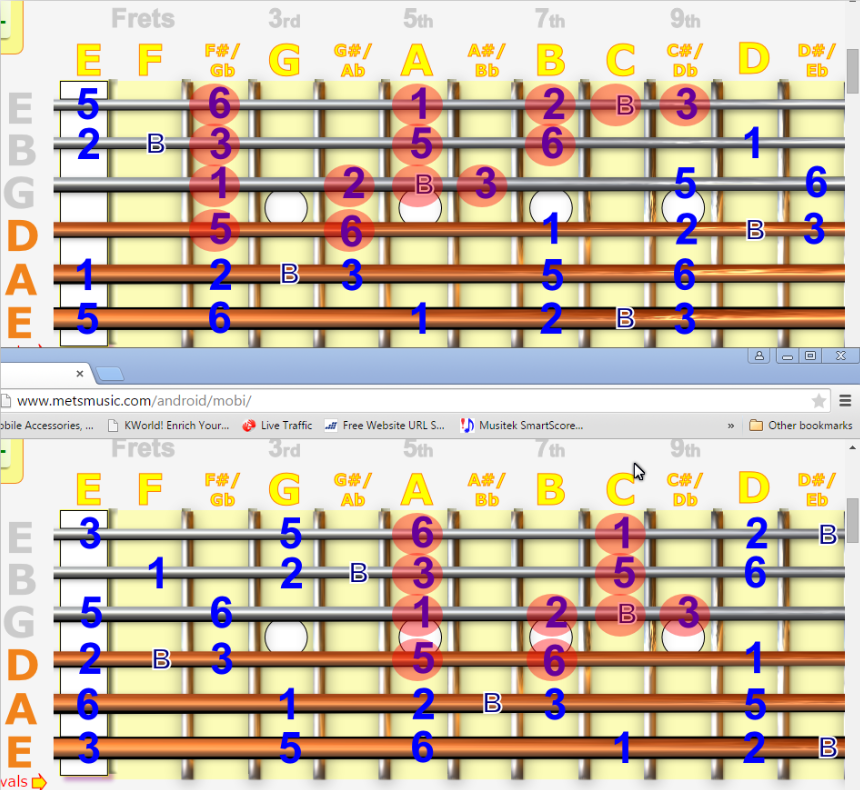Image resolution: width=860 pixels, height=790 pixels.
Task: Select the C note header in lower fretboard
Action: tap(620, 490)
